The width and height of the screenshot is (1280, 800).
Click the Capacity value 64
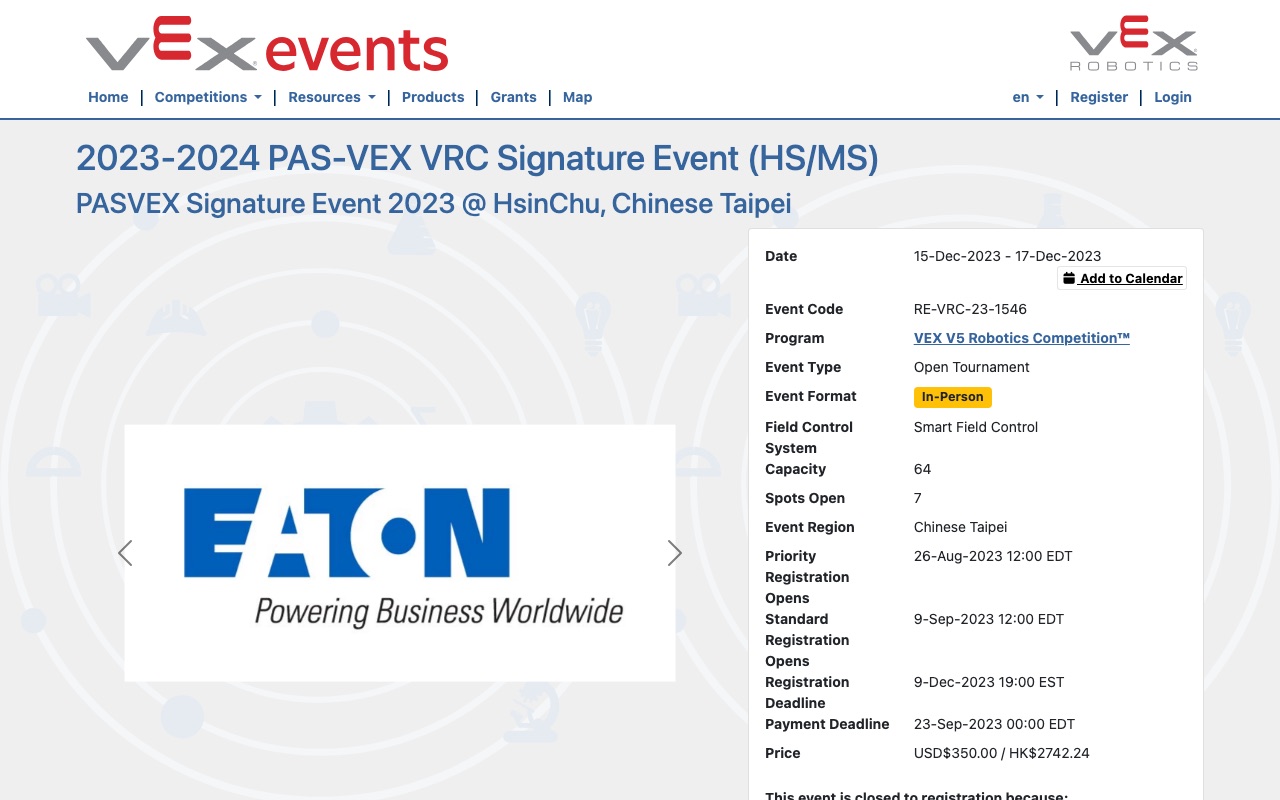[x=922, y=469]
